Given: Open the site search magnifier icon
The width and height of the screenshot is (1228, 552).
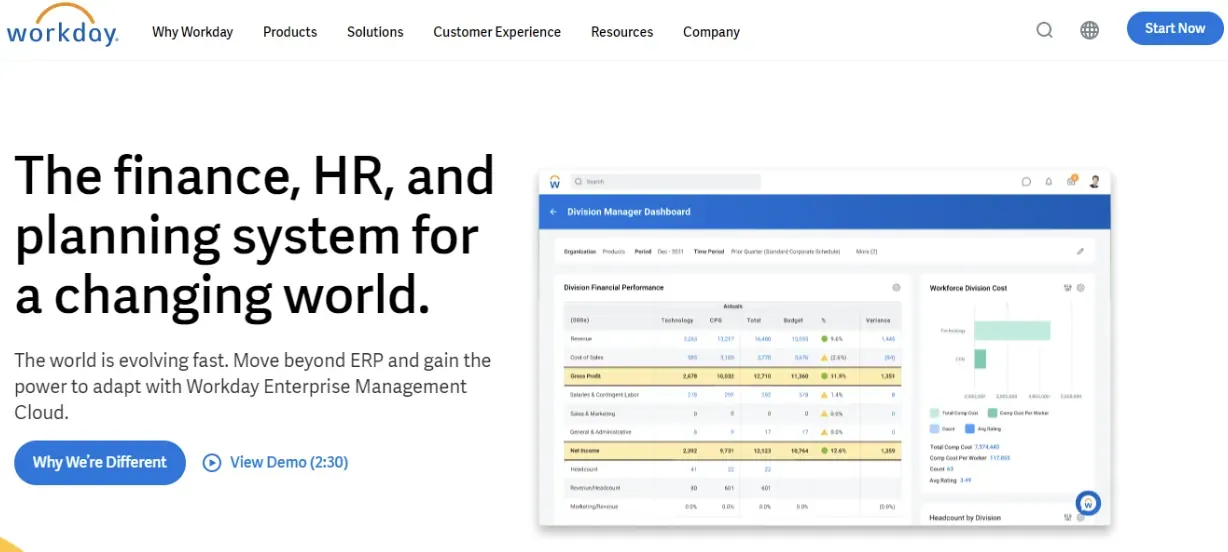Looking at the screenshot, I should tap(1044, 30).
